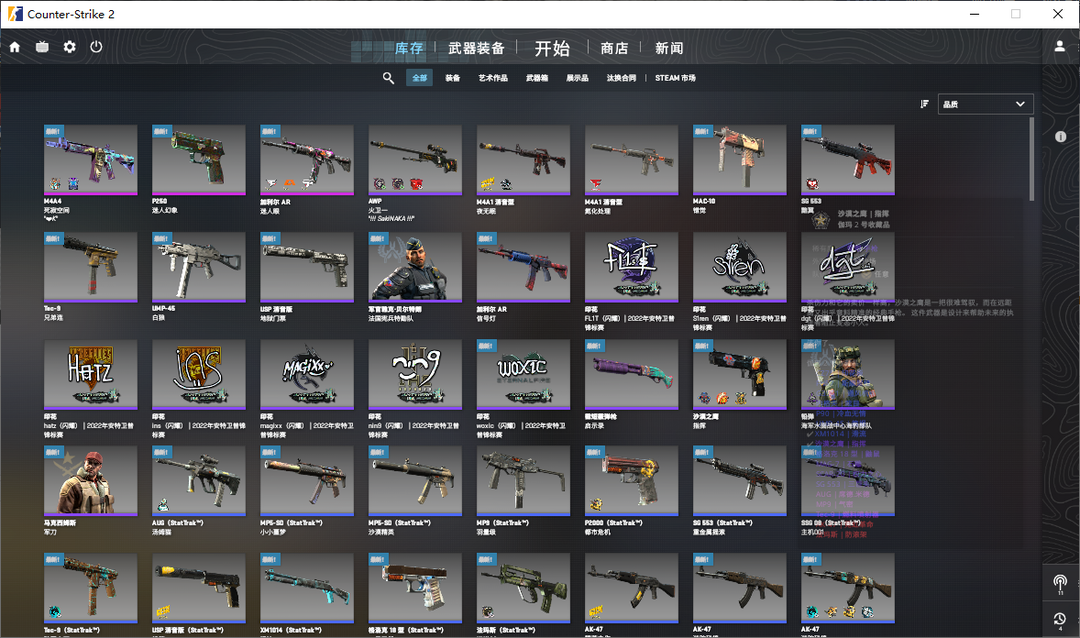1080x638 pixels.
Task: Select the woxic signature sticker
Action: (x=523, y=375)
